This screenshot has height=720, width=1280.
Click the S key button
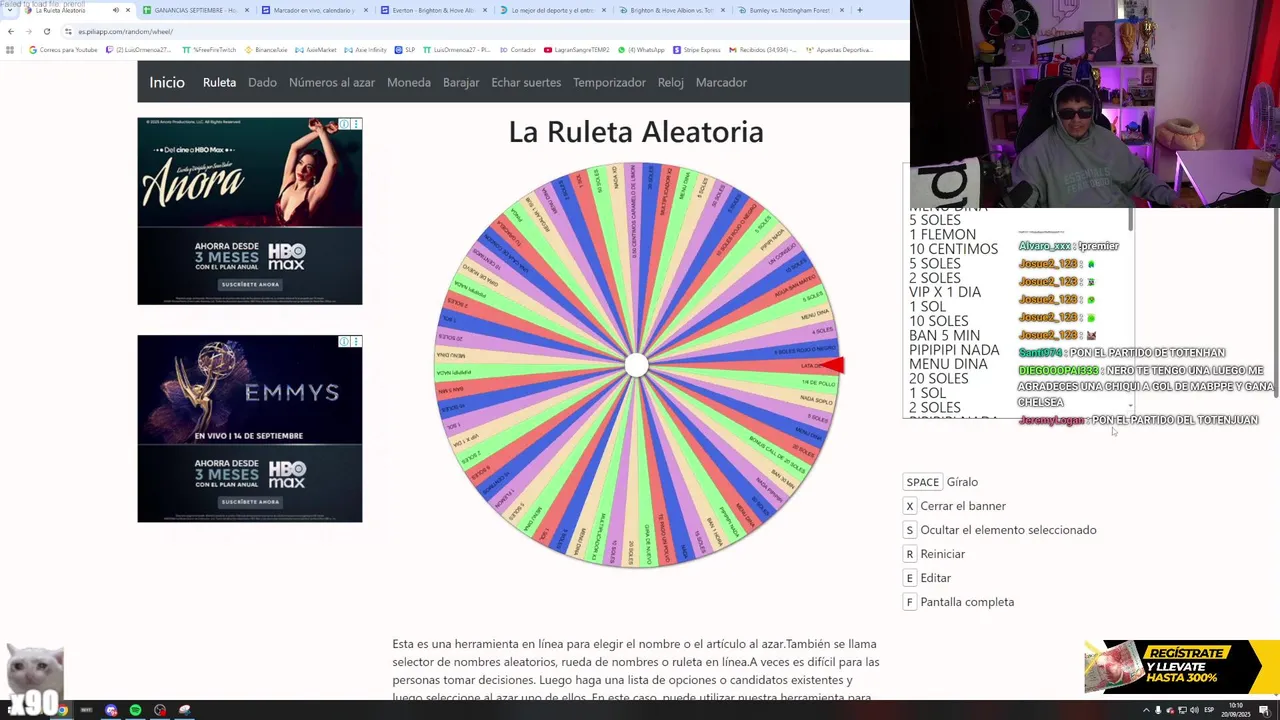909,530
